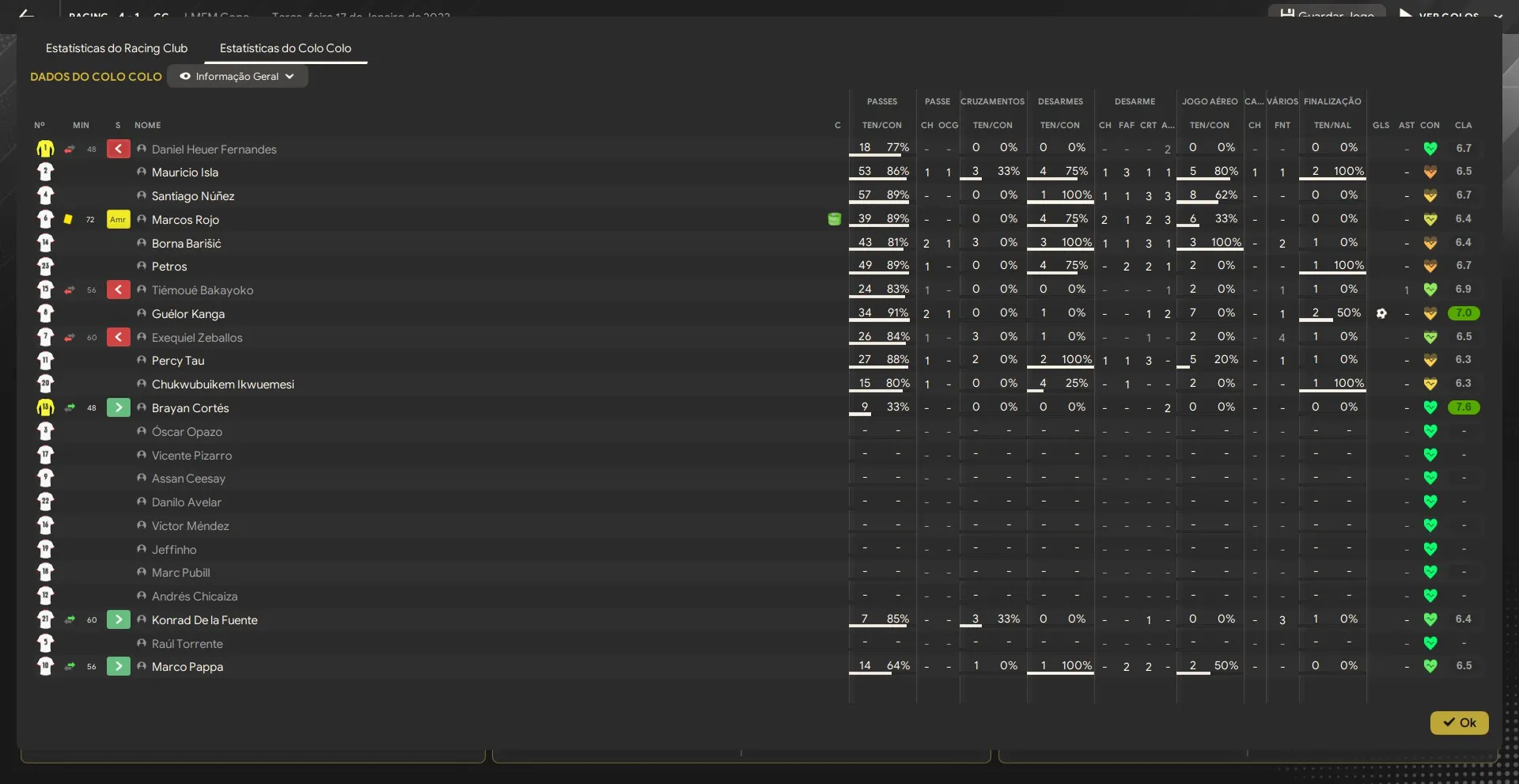Click Marco Pappa green substitution arrow
This screenshot has height=784, width=1519.
(118, 666)
